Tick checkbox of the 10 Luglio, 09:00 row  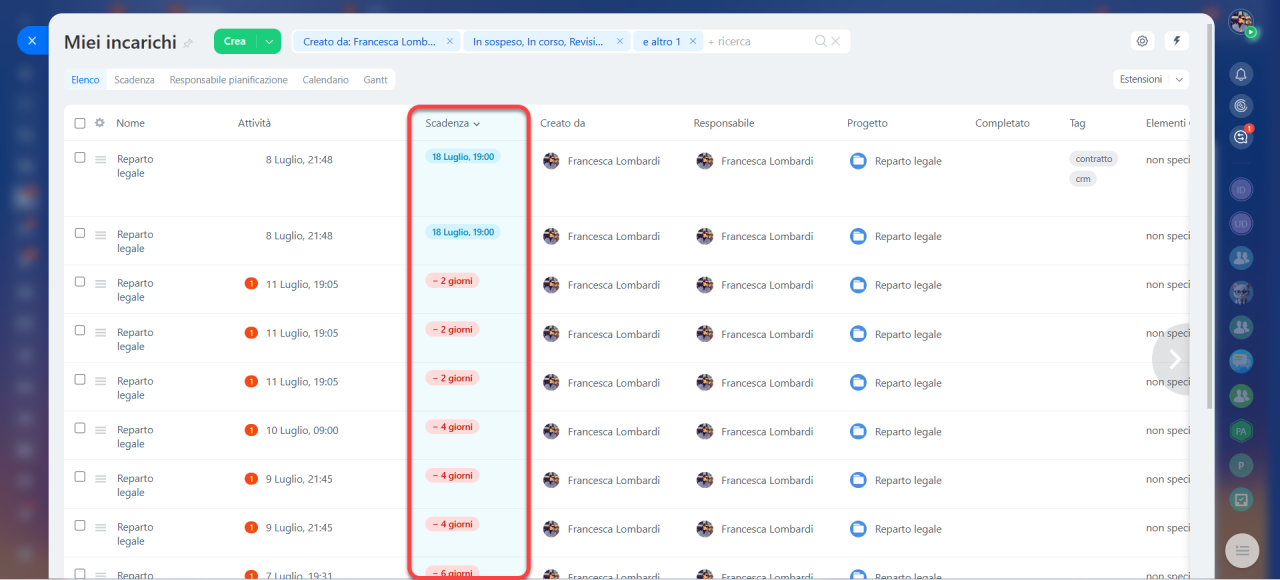click(x=80, y=428)
